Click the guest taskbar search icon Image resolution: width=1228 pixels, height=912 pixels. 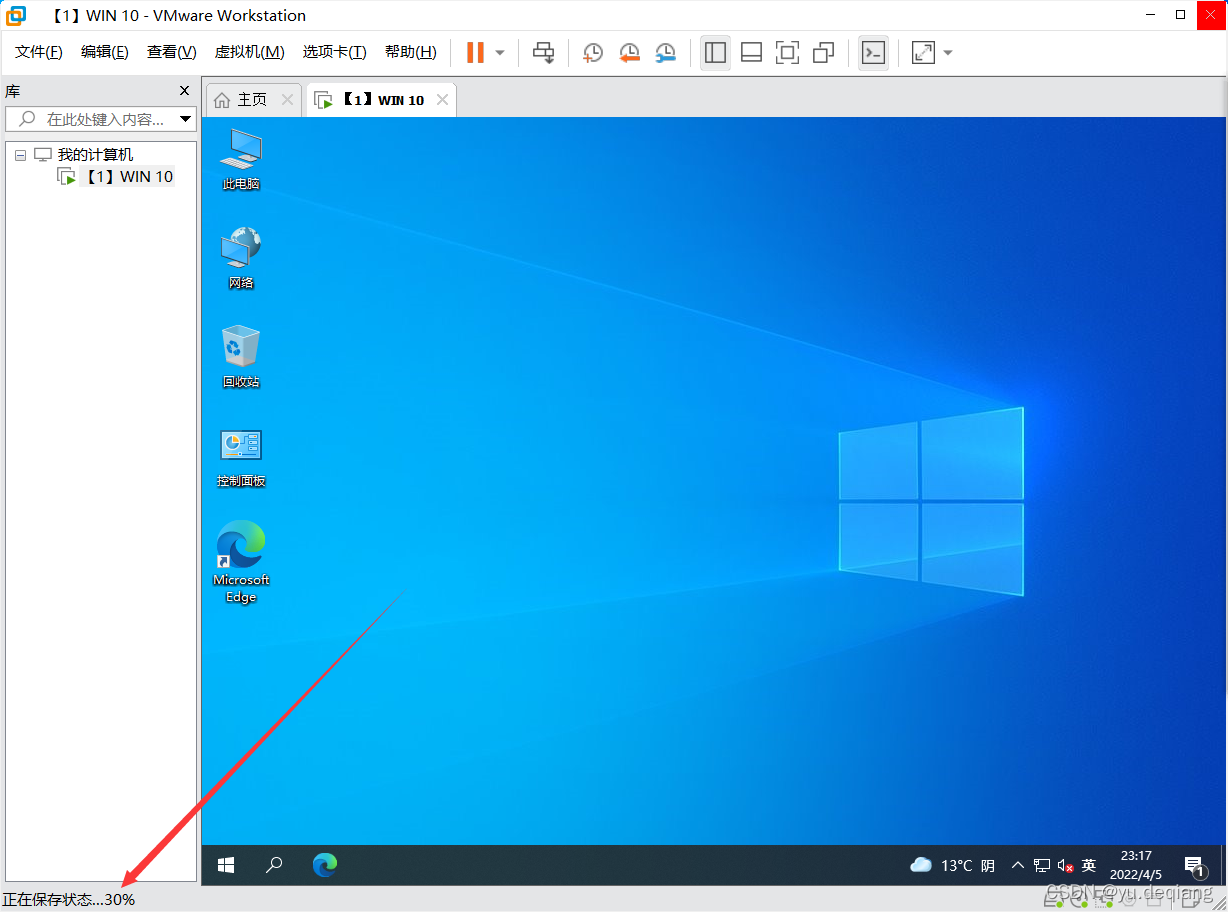click(274, 865)
